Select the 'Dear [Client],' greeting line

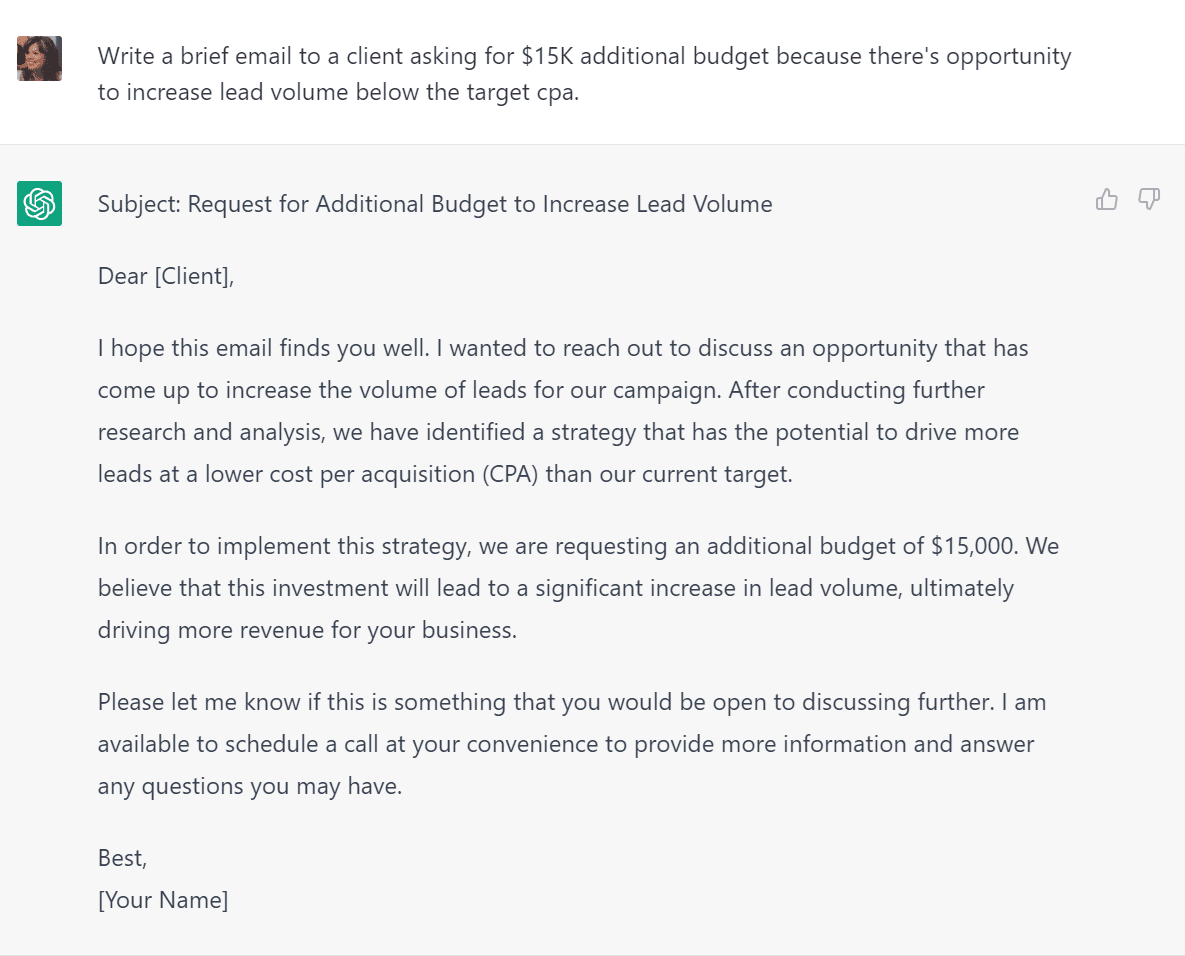click(x=166, y=276)
